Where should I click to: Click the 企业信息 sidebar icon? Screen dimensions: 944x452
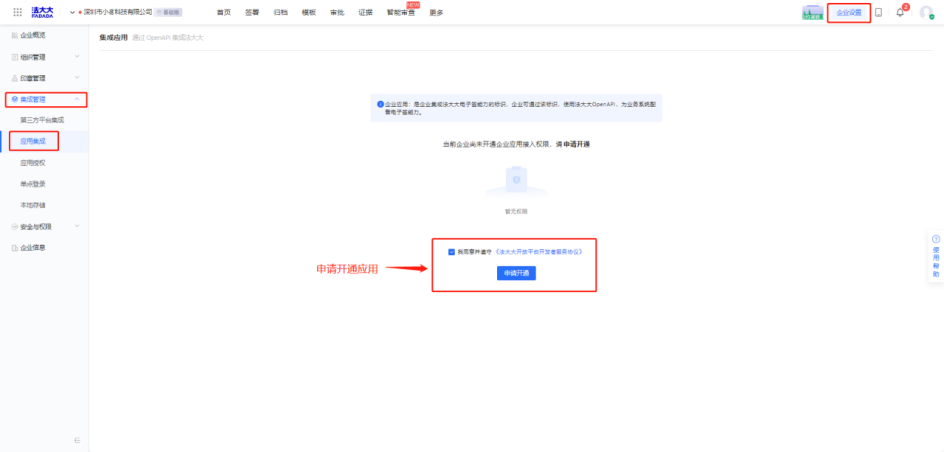(x=15, y=248)
